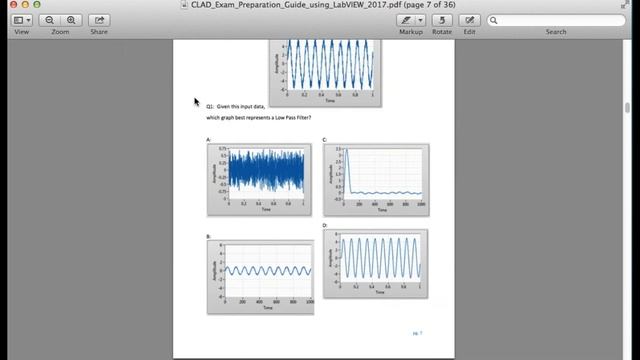Open the View sidebar options button

18,20
